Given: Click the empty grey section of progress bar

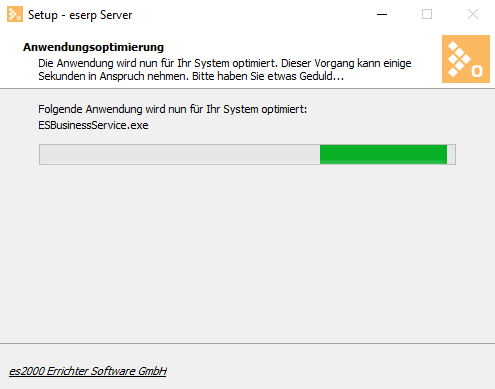Looking at the screenshot, I should pyautogui.click(x=180, y=154).
